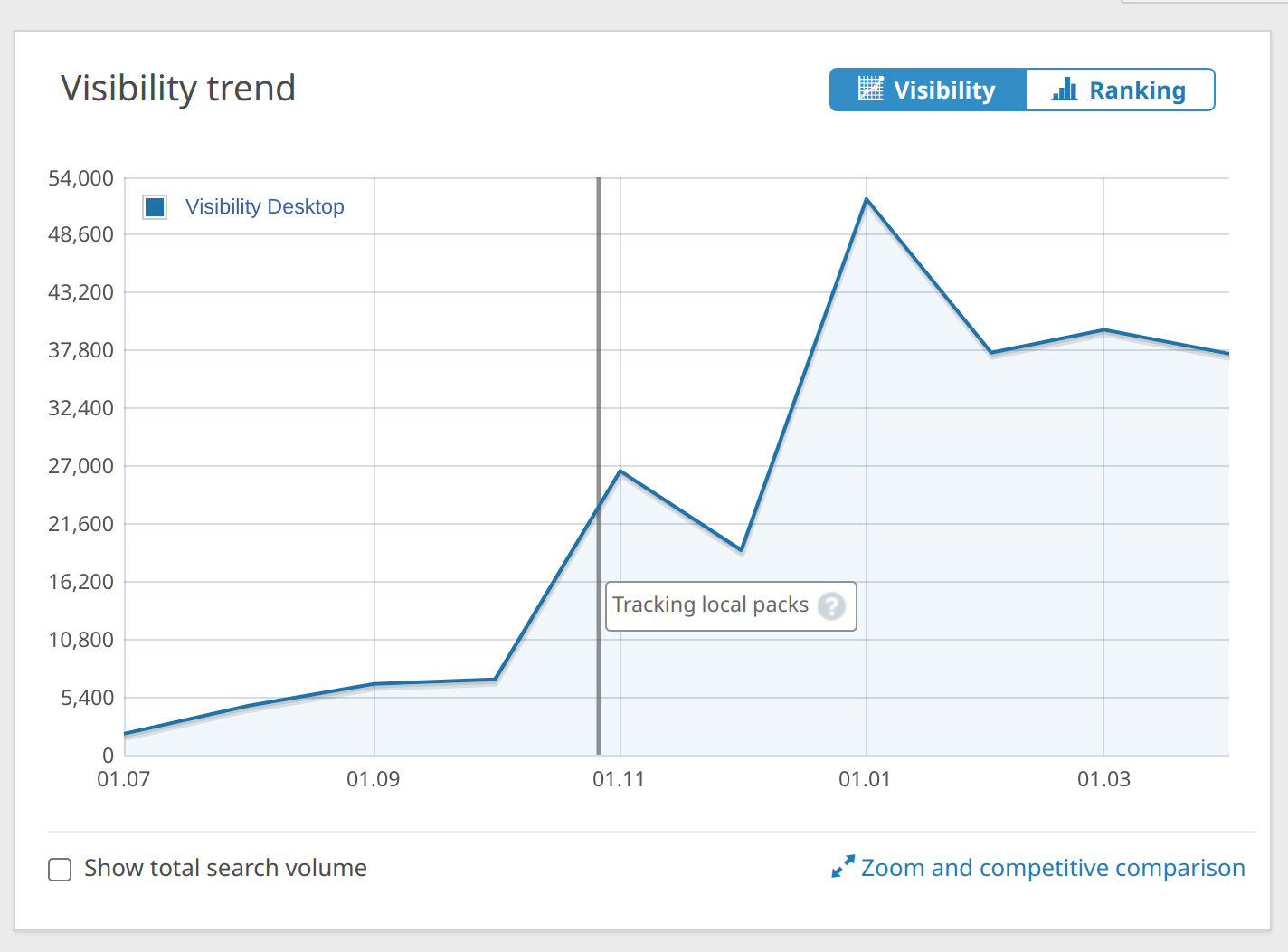
Task: Click the dip point after 01.11
Action: pos(742,549)
